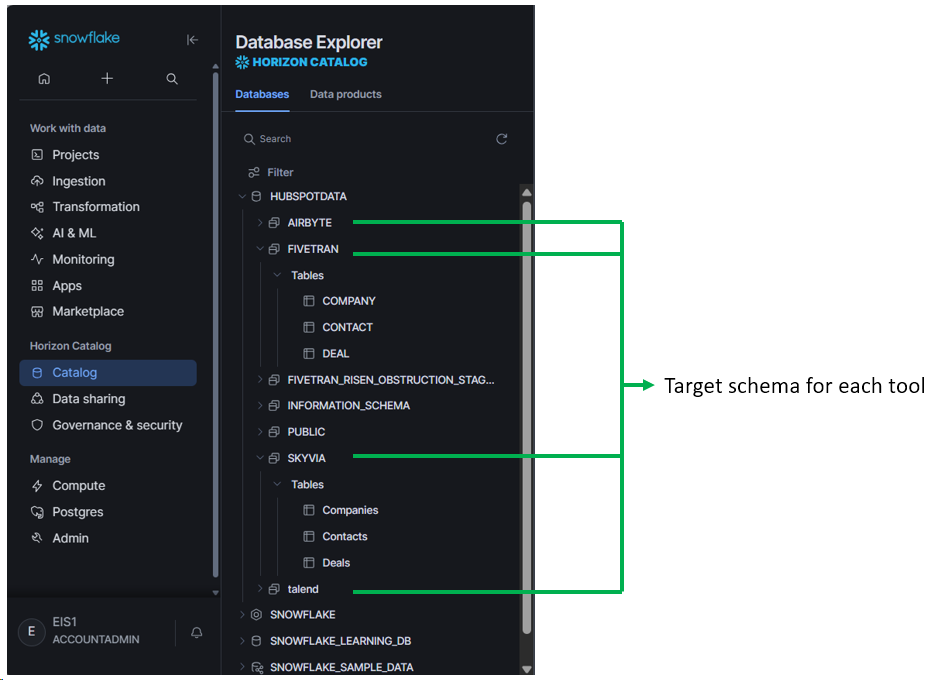The height and width of the screenshot is (680, 942).
Task: Click the INFORMATION_SCHEMA schema icon
Action: 274,406
